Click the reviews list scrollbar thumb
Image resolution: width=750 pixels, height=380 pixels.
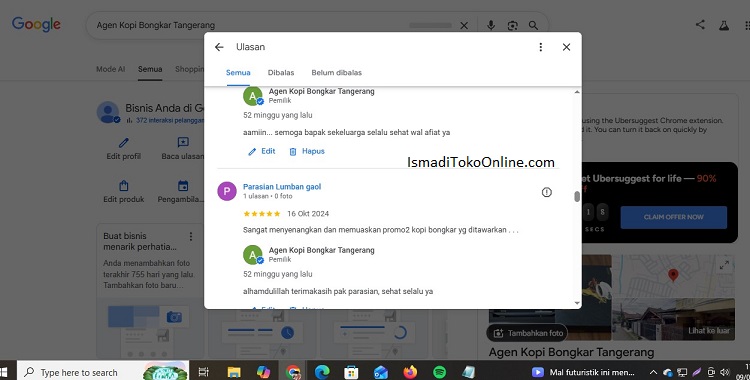577,197
